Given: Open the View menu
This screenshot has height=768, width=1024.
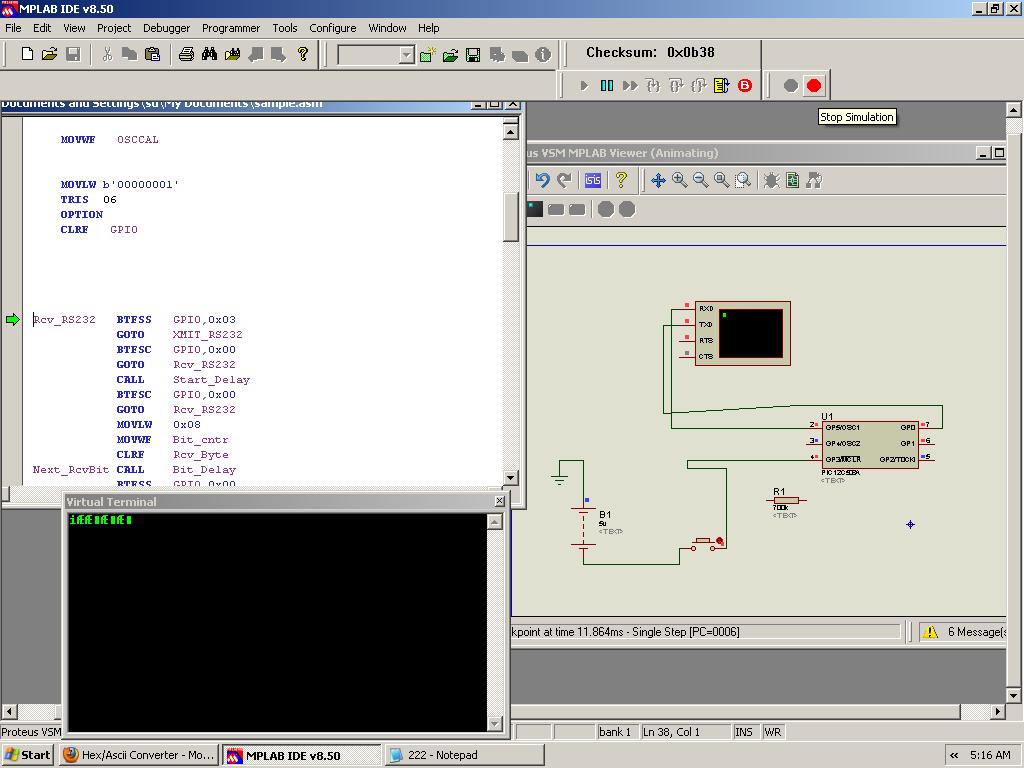Looking at the screenshot, I should pyautogui.click(x=74, y=28).
